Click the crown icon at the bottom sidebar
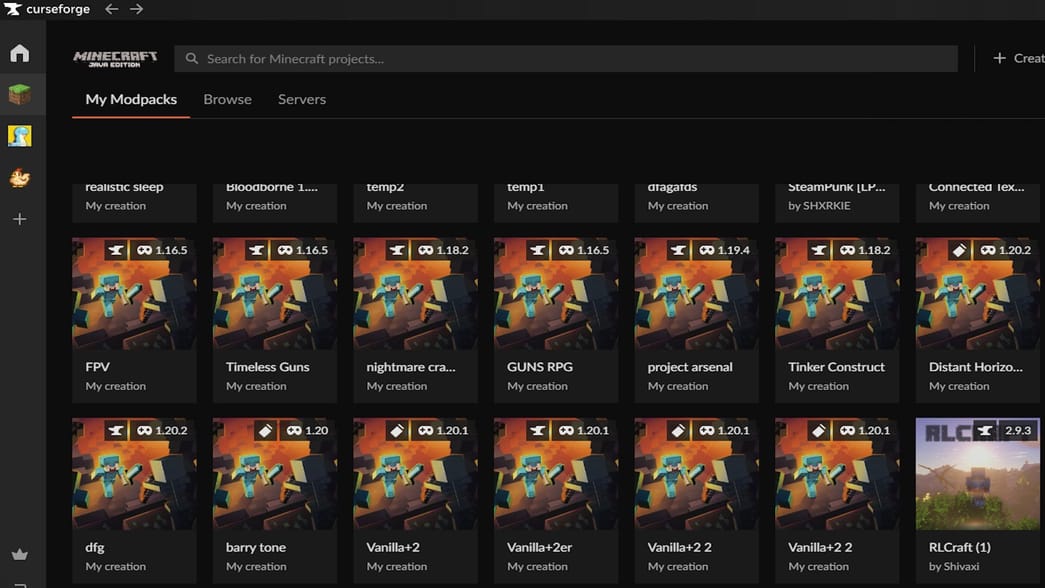 [x=19, y=554]
